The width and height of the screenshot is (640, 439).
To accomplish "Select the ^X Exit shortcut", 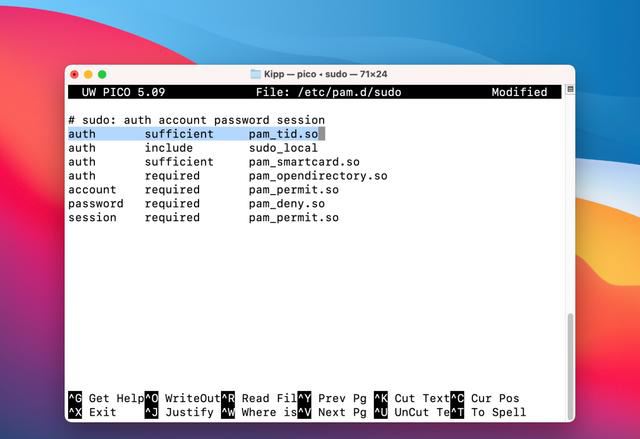I will [x=92, y=412].
